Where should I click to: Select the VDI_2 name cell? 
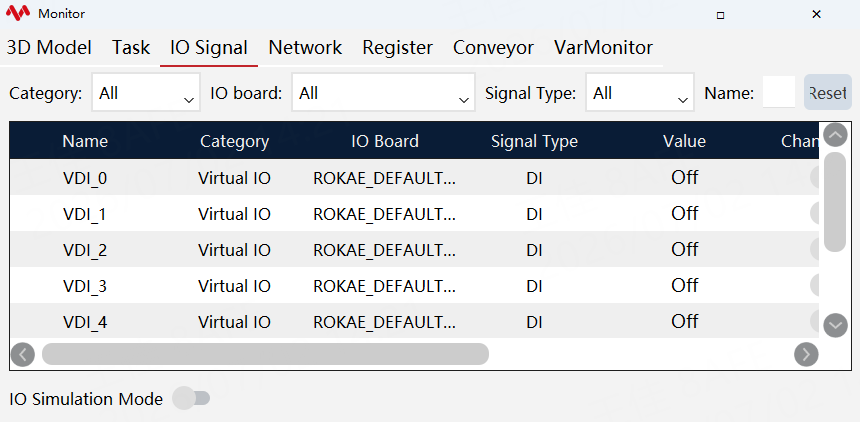[85, 250]
